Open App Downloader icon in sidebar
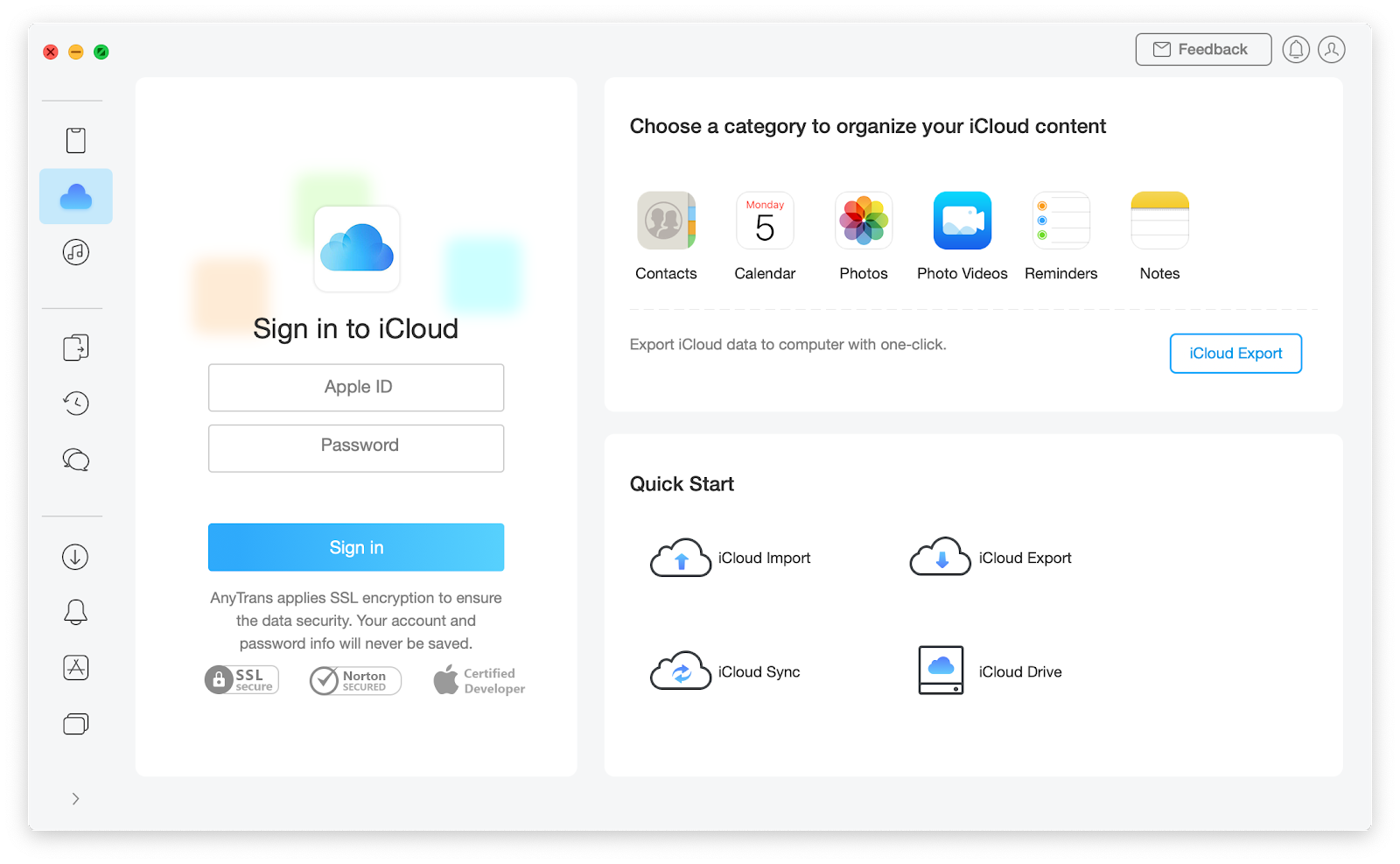This screenshot has height=864, width=1400. 76,668
